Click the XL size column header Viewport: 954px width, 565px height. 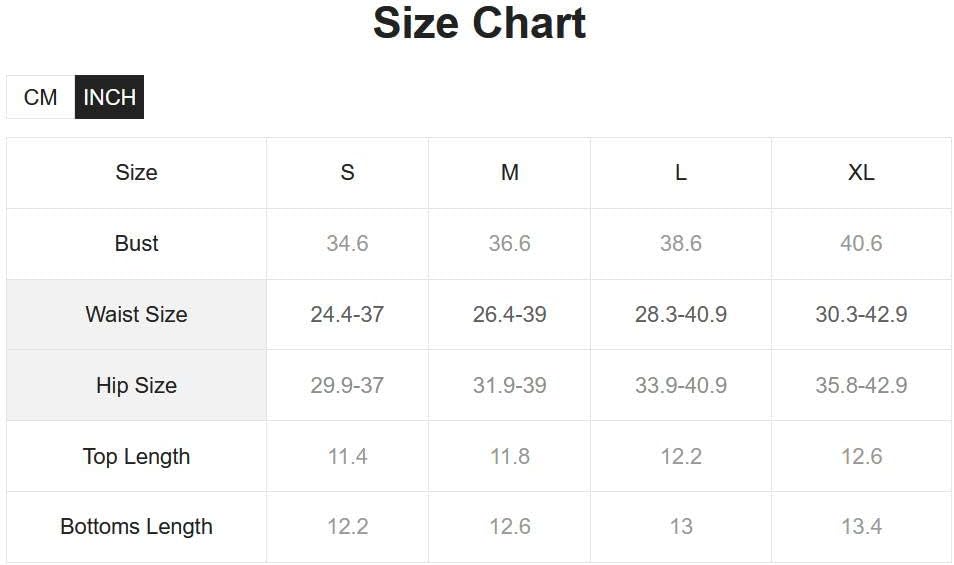pyautogui.click(x=861, y=173)
